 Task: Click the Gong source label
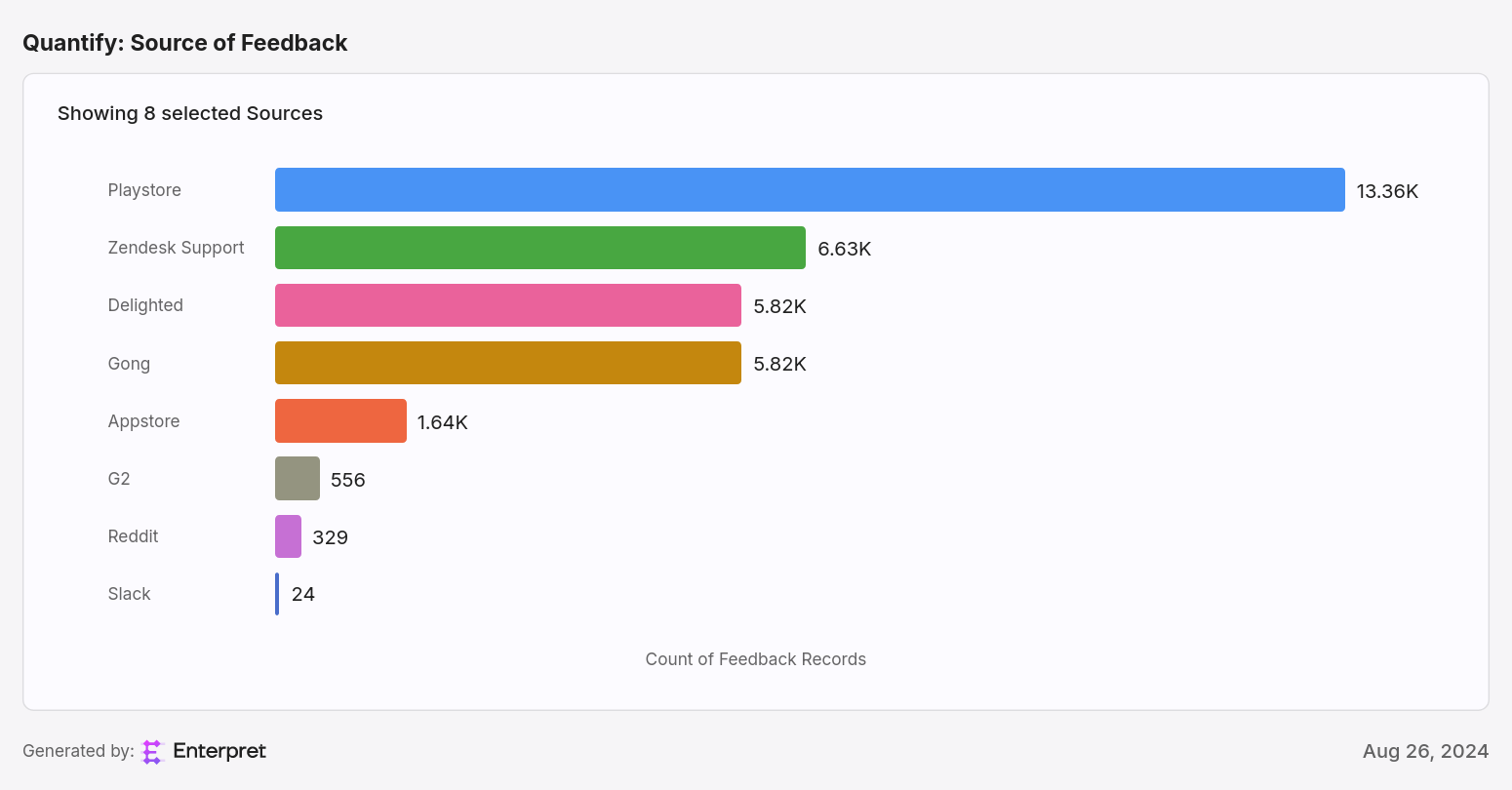click(x=129, y=364)
